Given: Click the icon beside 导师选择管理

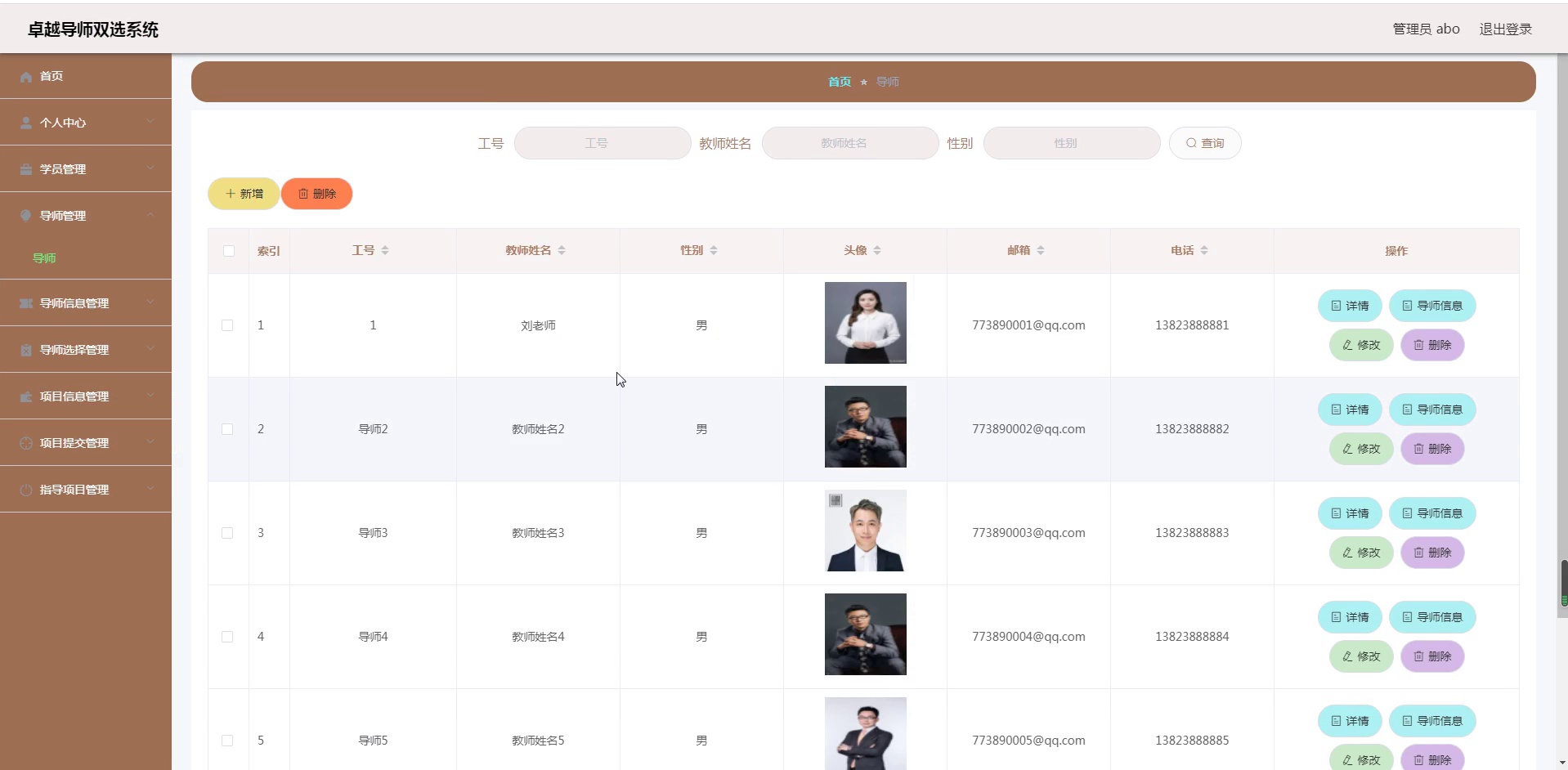Looking at the screenshot, I should click(x=26, y=350).
